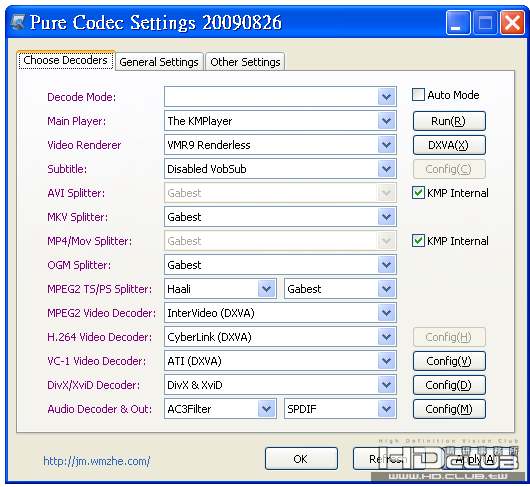Screen dimensions: 530x487
Task: Click the Apply(A) button
Action: (x=477, y=459)
